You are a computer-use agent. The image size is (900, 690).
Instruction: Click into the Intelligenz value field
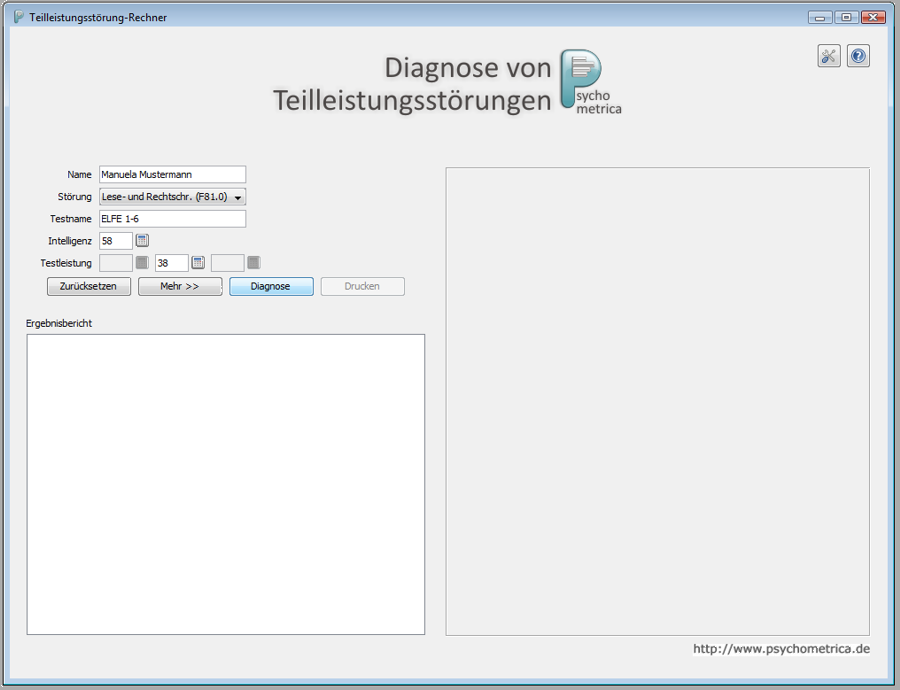tap(115, 241)
